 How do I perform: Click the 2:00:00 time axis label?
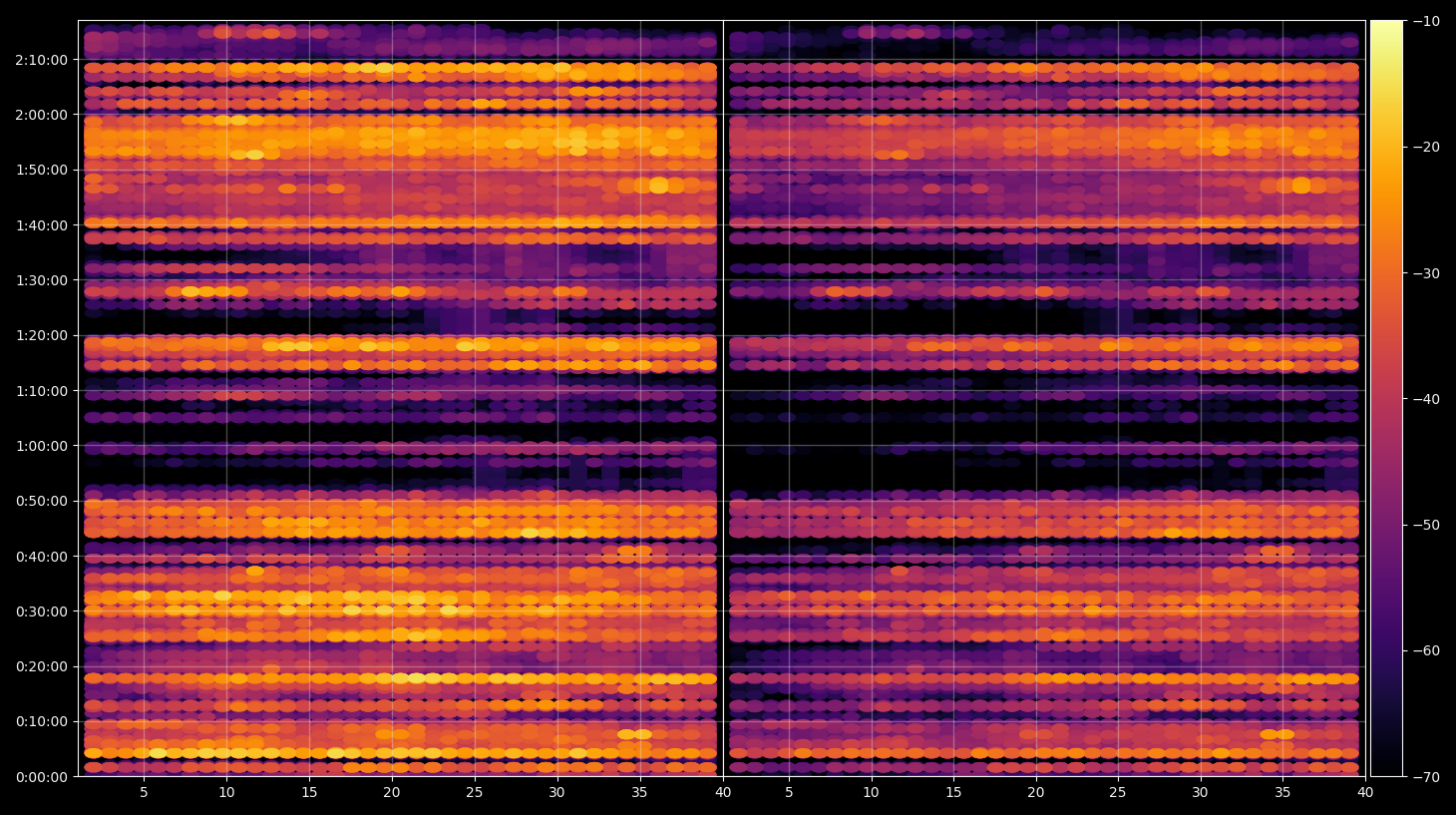click(x=42, y=115)
